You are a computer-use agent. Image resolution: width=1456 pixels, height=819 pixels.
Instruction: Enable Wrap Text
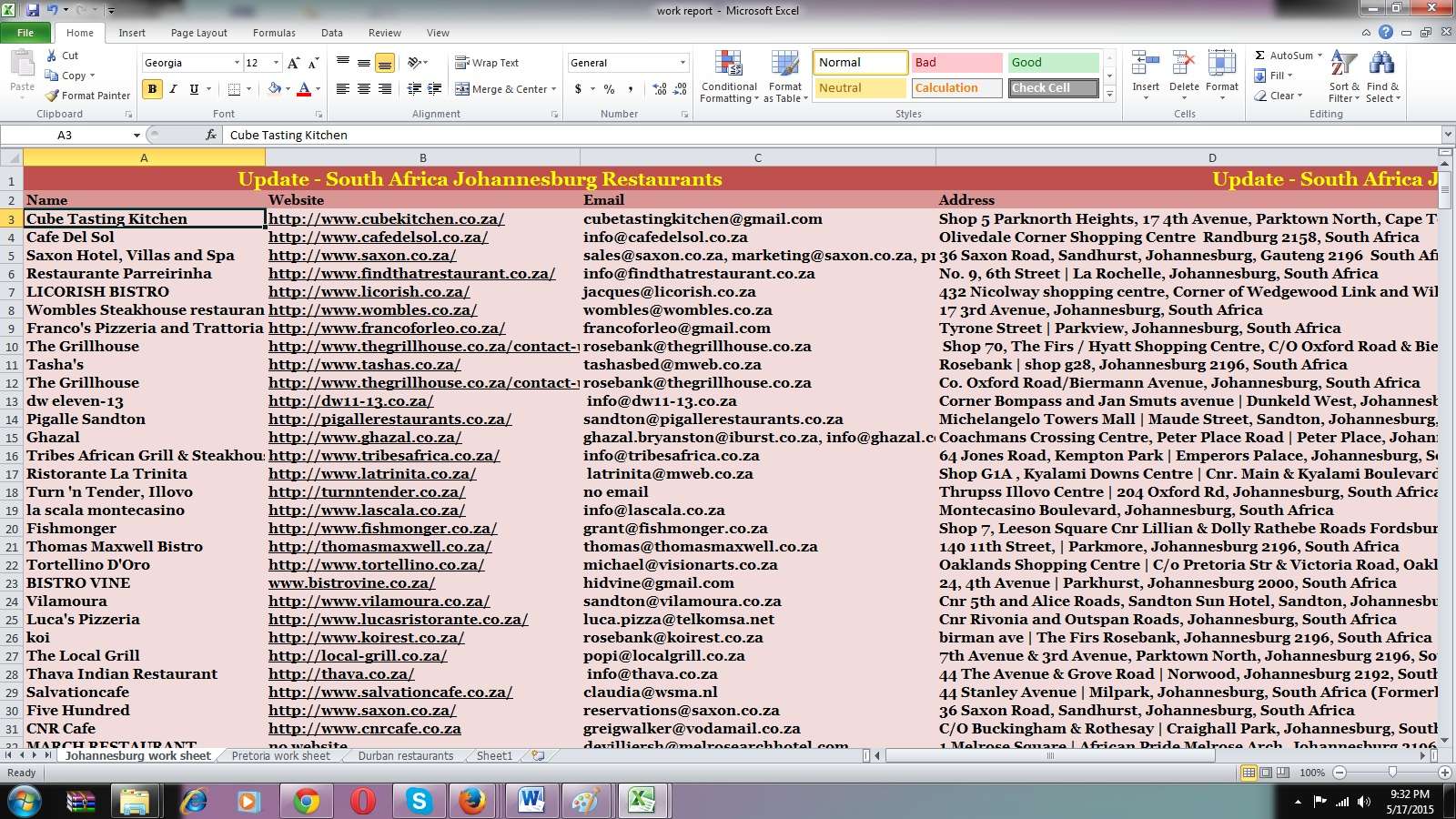(487, 63)
